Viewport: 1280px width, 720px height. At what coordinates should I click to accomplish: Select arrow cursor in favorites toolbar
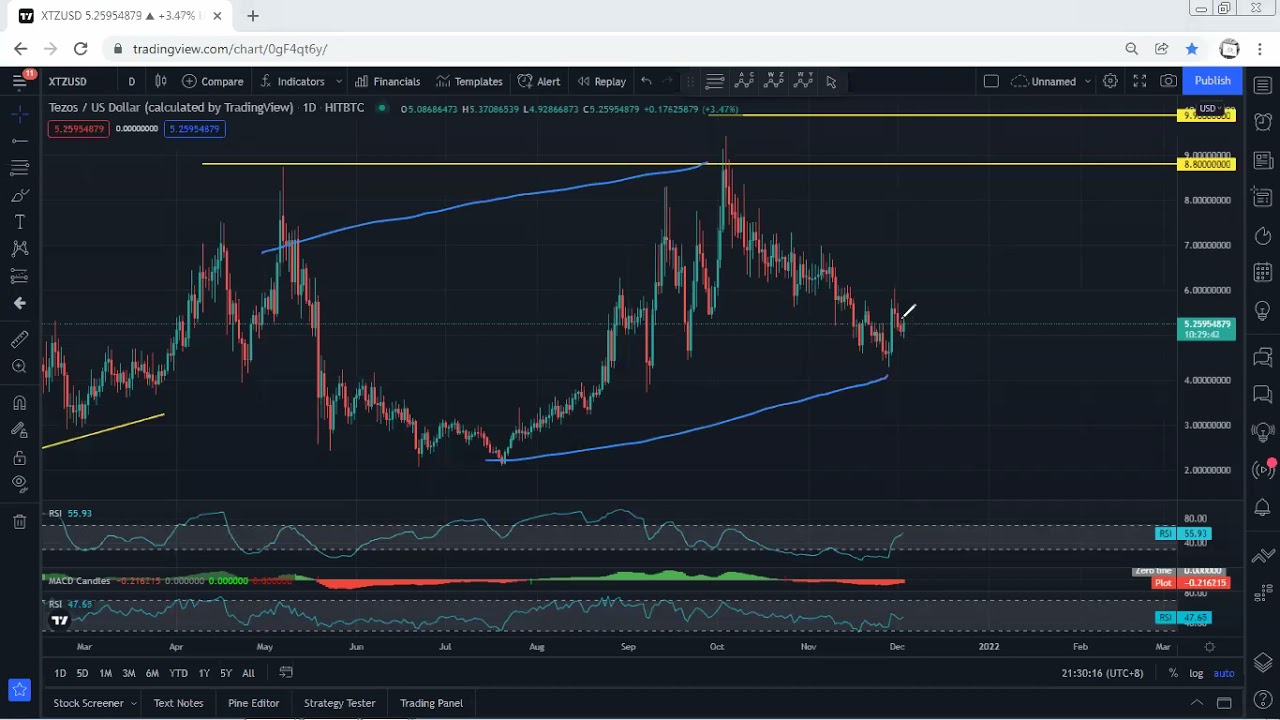pyautogui.click(x=831, y=82)
